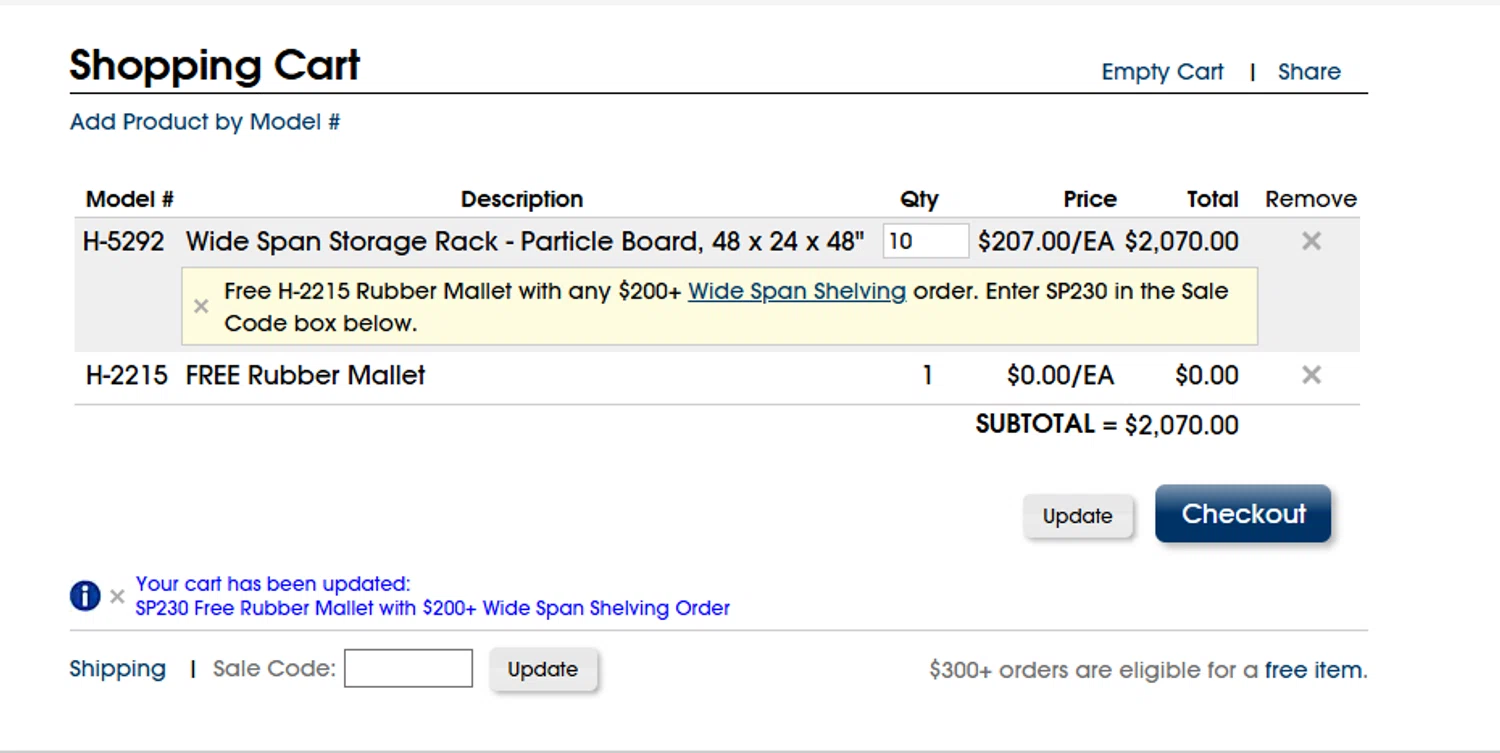Viewport: 1500px width, 753px height.
Task: Click the H-2215 model number
Action: 127,375
